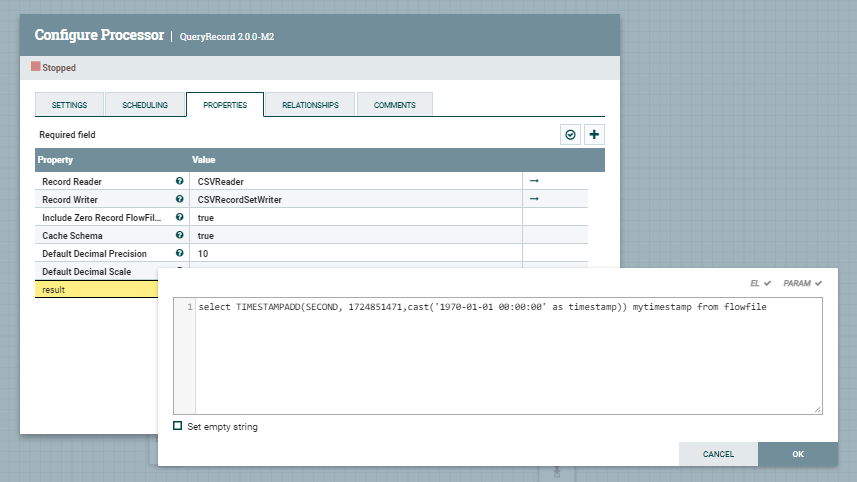This screenshot has height=482, width=857.
Task: Select the CSVReader value cell
Action: (356, 181)
